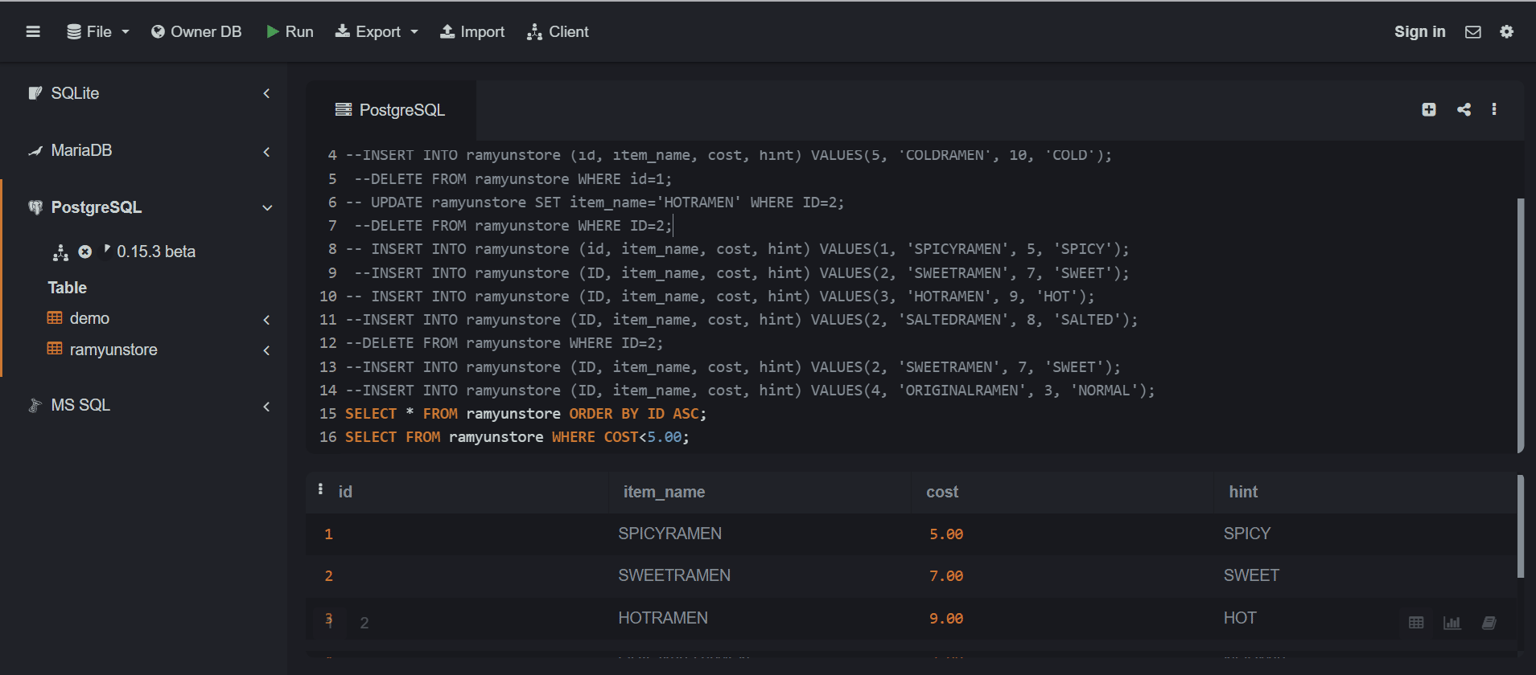Click the SQL editor vertical scrollbar
This screenshot has width=1536, height=675.
[x=1520, y=323]
